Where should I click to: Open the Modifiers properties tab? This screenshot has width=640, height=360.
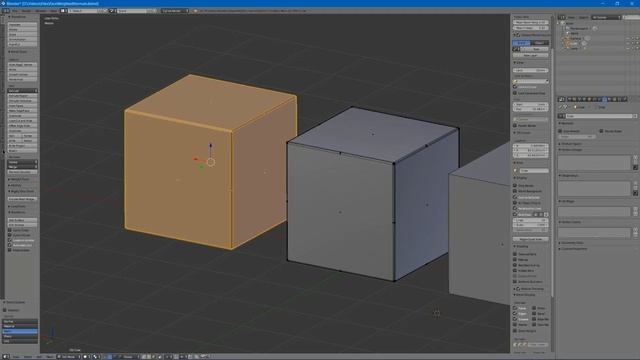(600, 99)
